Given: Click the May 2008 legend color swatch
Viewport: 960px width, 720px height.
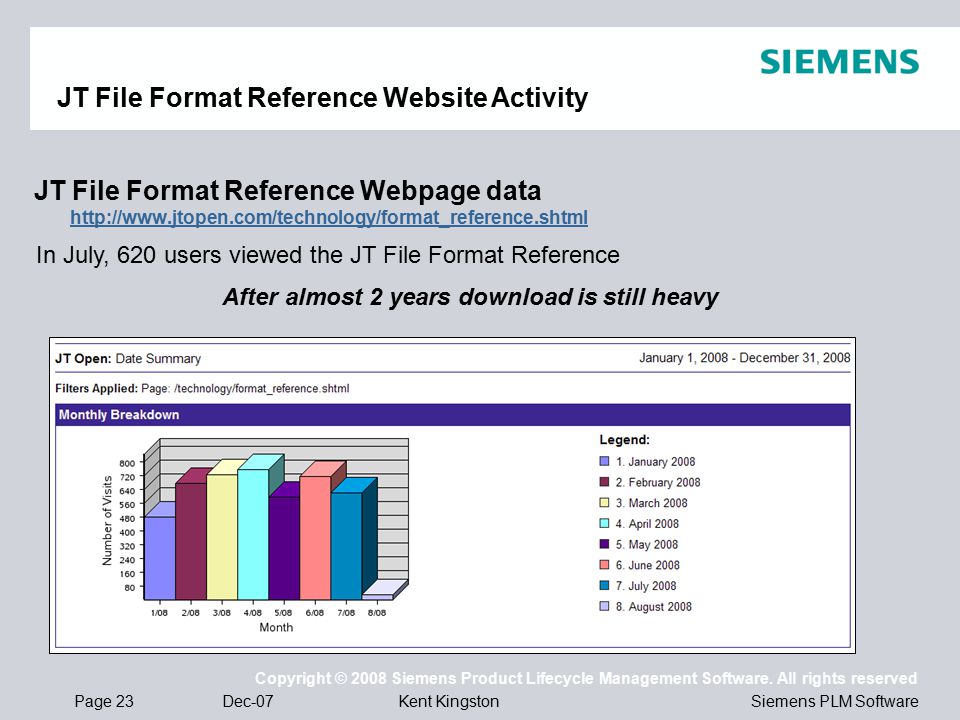Looking at the screenshot, I should 604,544.
